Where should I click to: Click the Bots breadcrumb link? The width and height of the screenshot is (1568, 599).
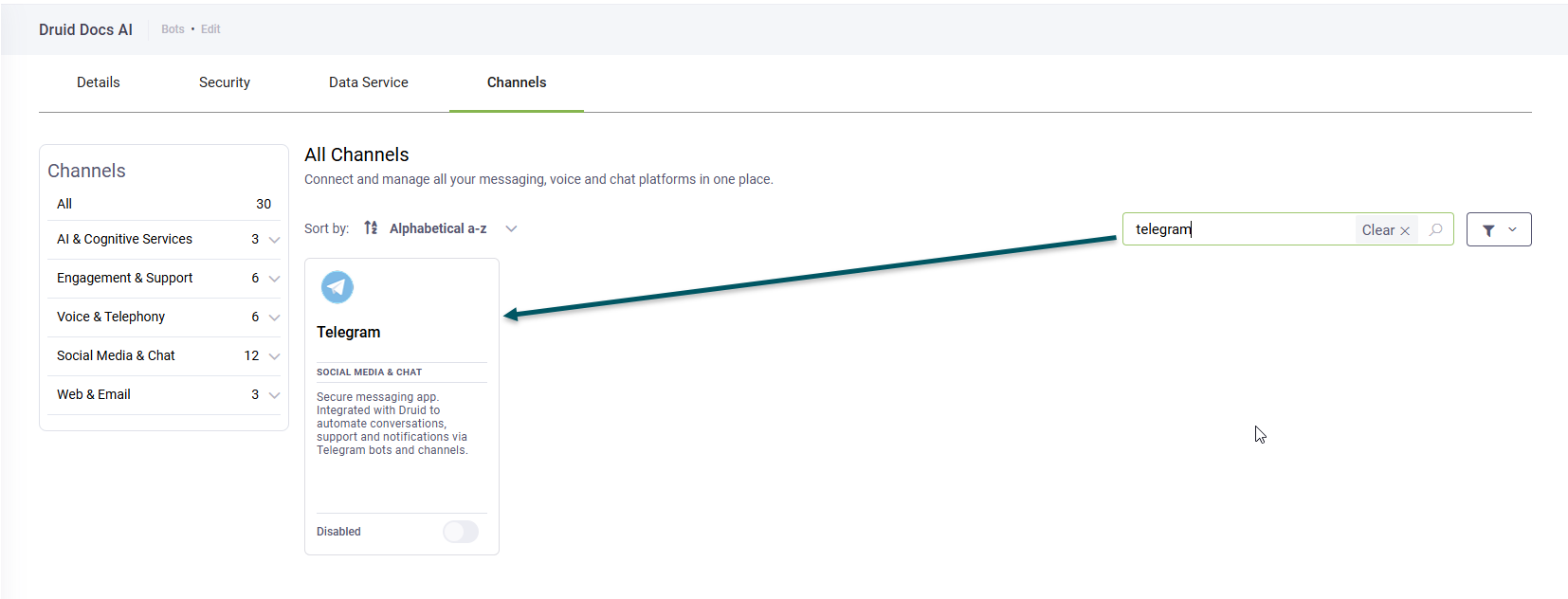(173, 29)
